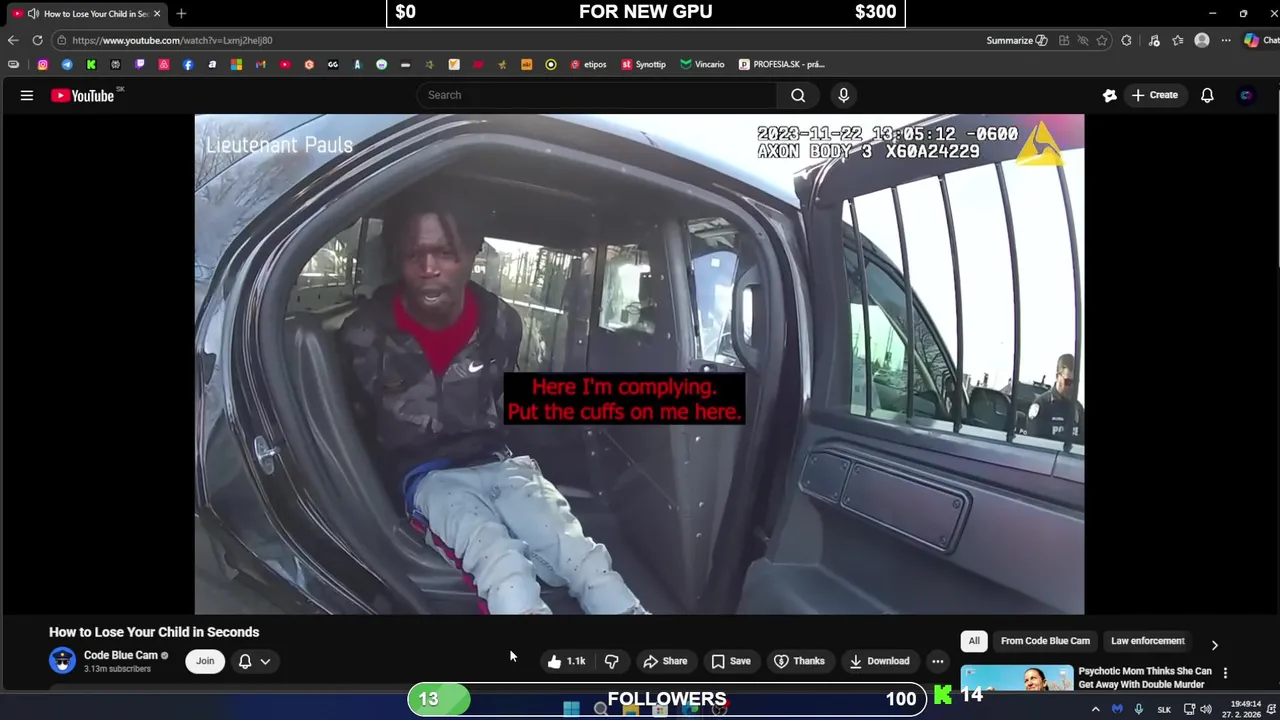Open the Telegram bookmark
This screenshot has height=720, width=1280.
[x=67, y=64]
